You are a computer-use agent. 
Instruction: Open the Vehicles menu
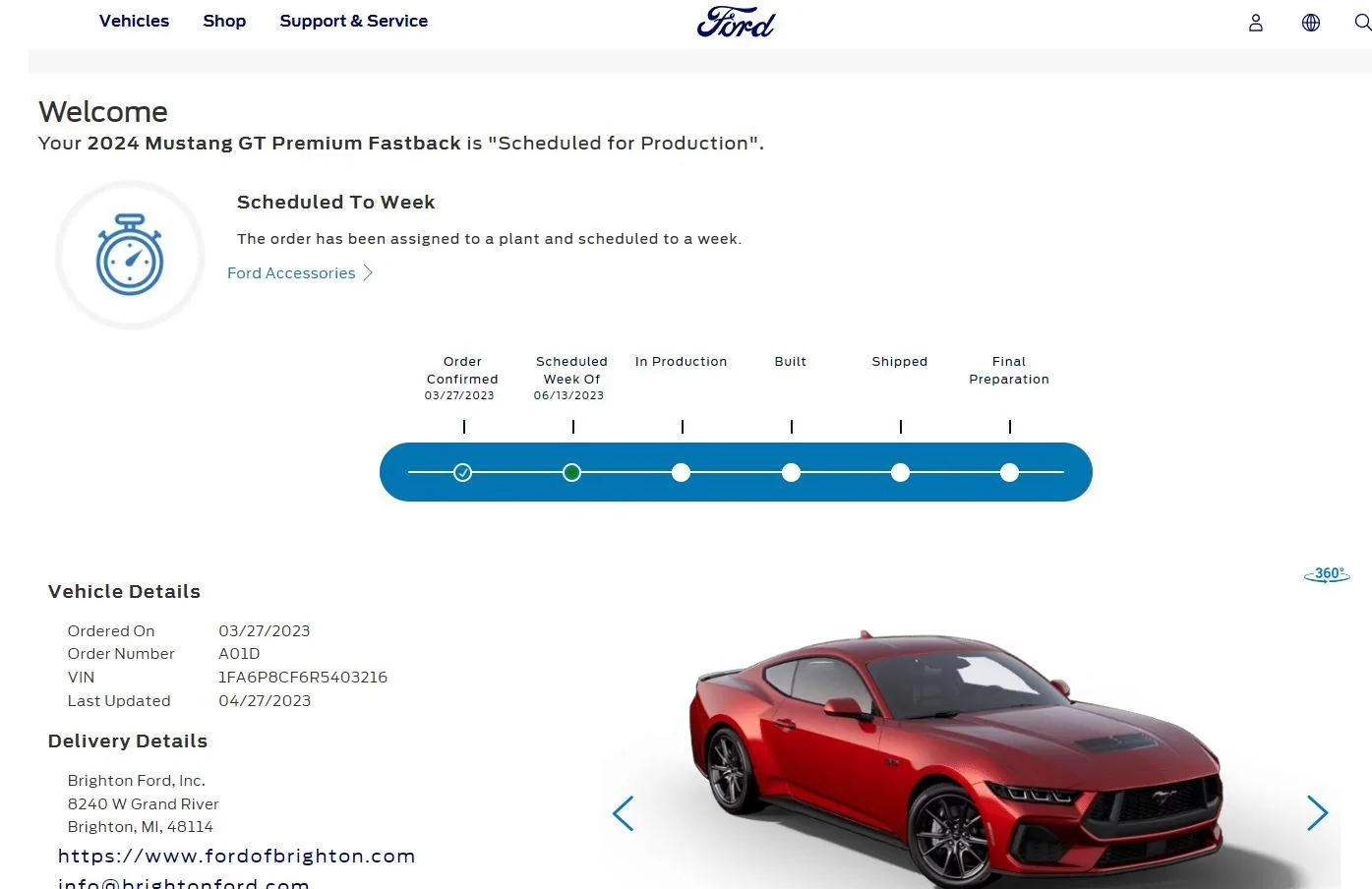(134, 21)
